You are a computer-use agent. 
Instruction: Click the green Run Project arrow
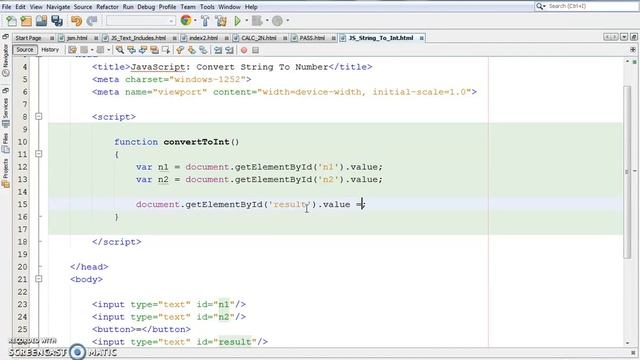point(238,21)
